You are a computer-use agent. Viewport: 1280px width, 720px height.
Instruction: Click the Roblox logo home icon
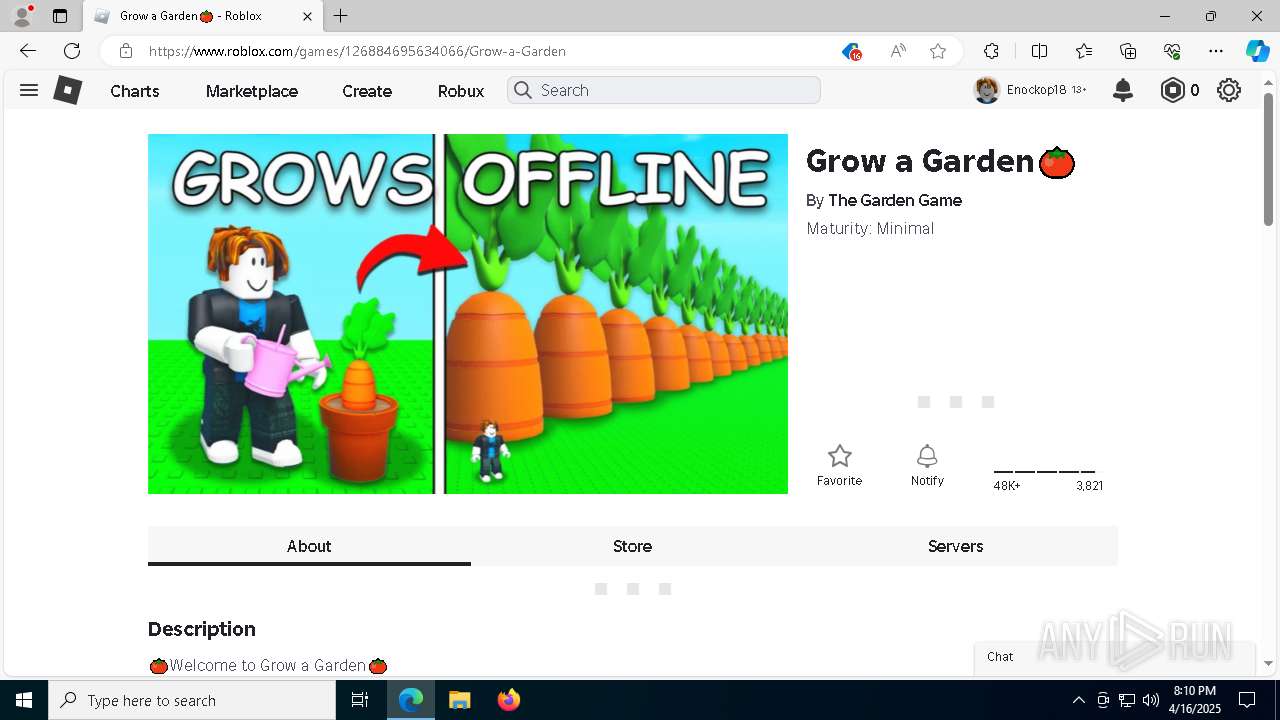pyautogui.click(x=67, y=90)
